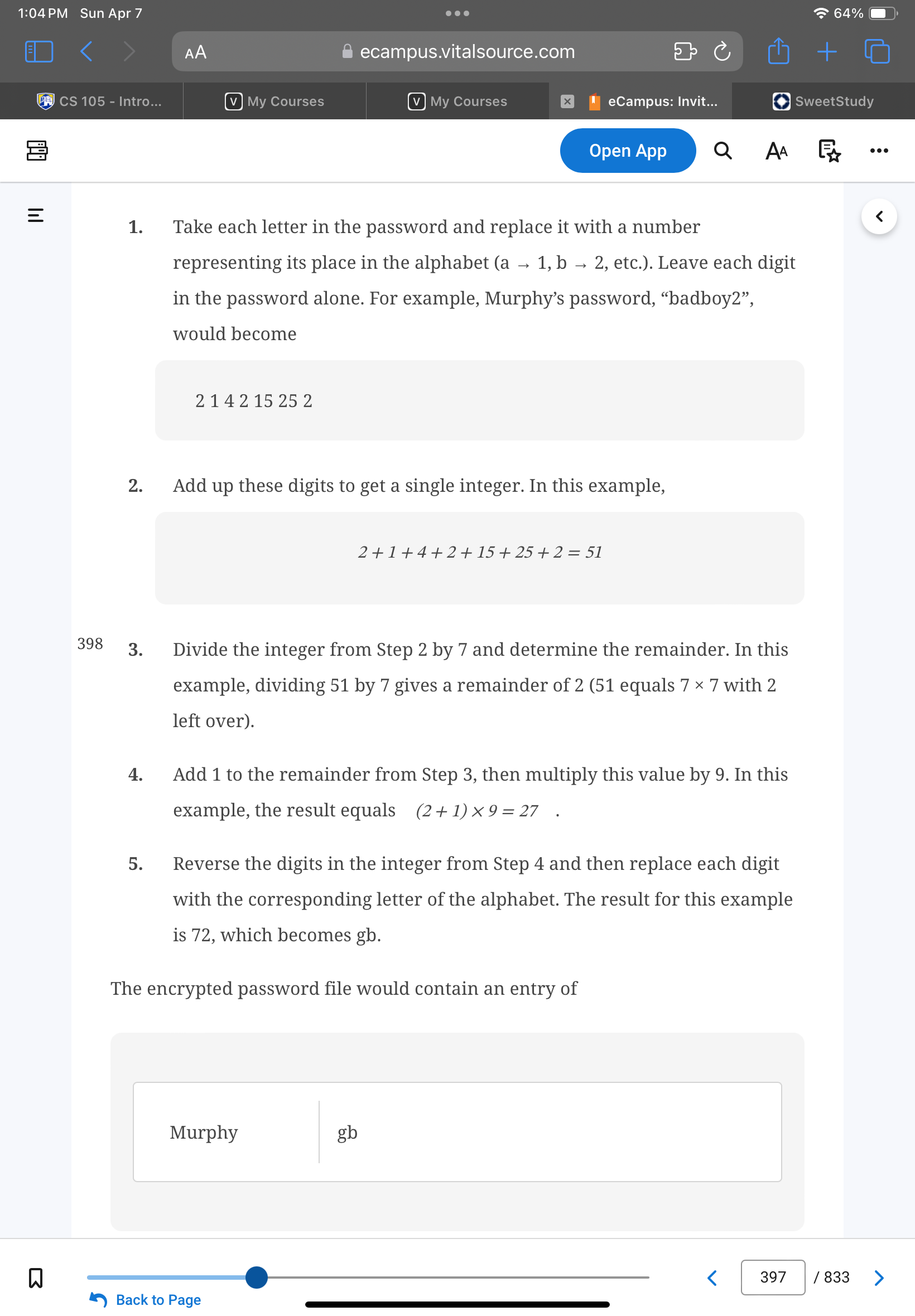Tap the Safari share icon
This screenshot has width=915, height=1316.
click(778, 51)
